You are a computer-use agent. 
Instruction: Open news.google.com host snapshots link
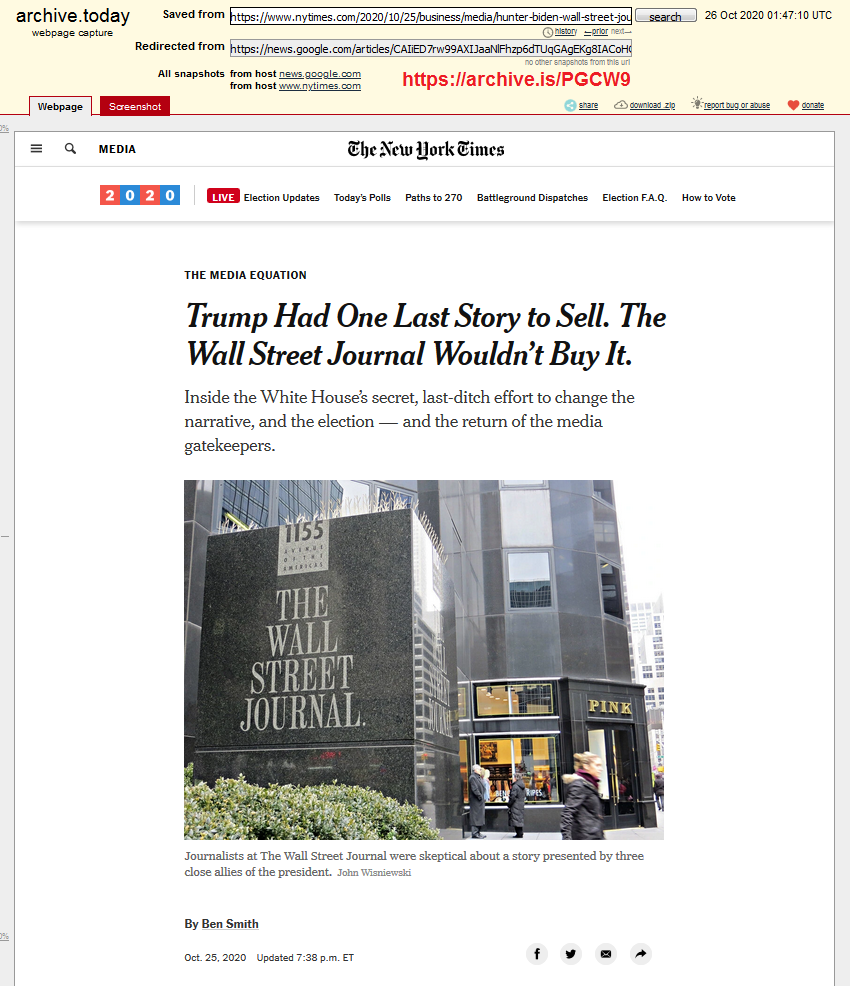[320, 74]
